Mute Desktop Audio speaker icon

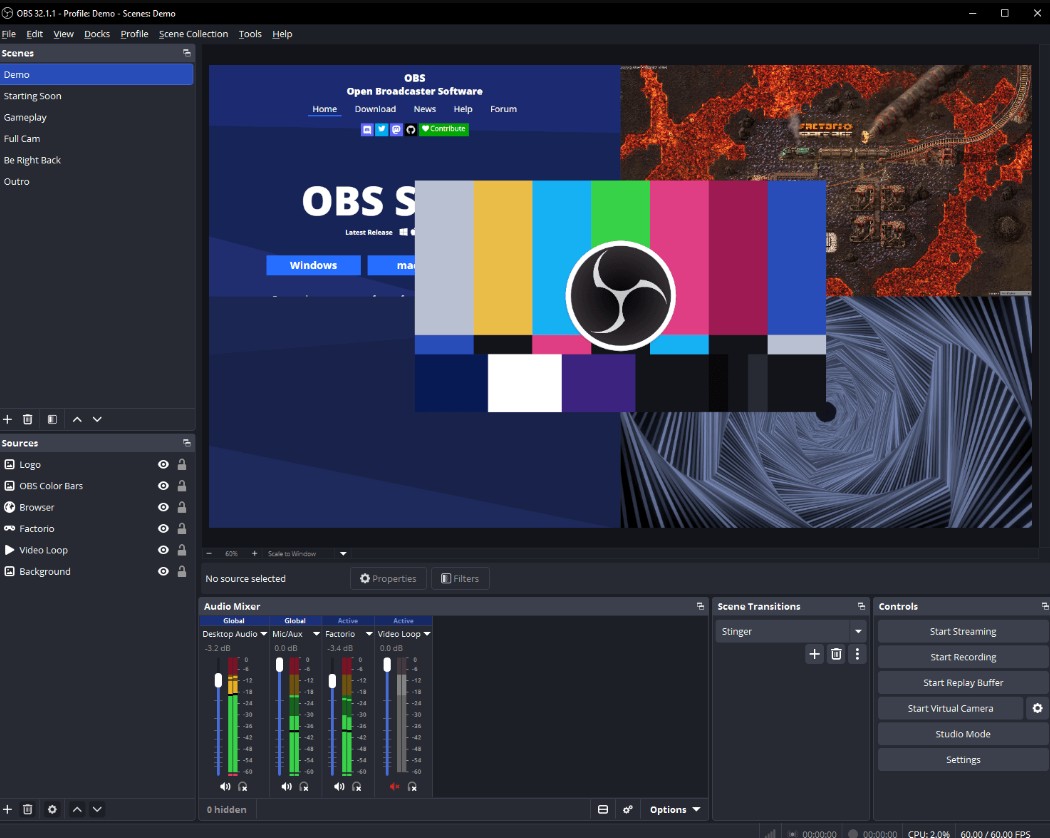[225, 787]
